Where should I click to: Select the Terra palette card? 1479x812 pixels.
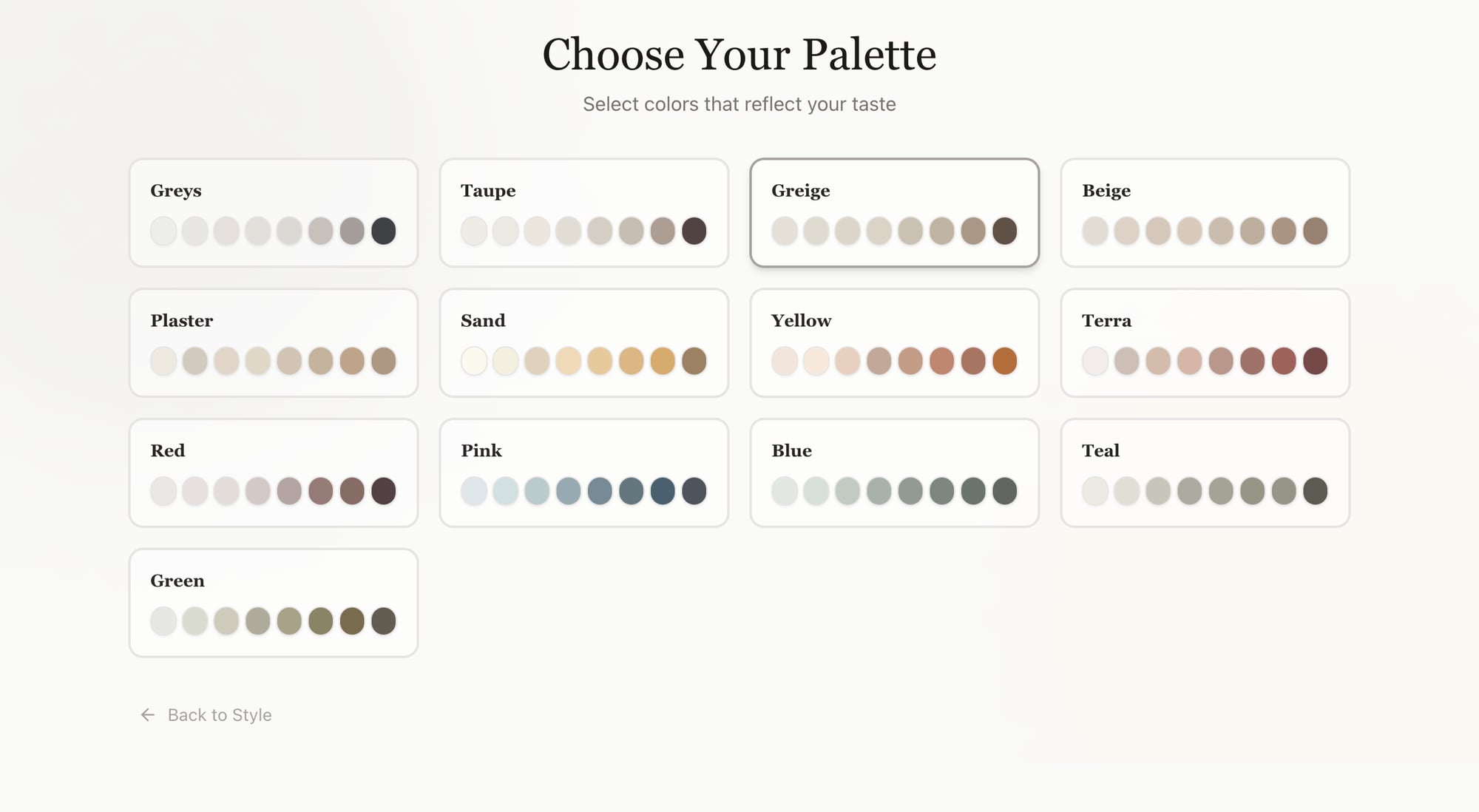click(x=1205, y=342)
